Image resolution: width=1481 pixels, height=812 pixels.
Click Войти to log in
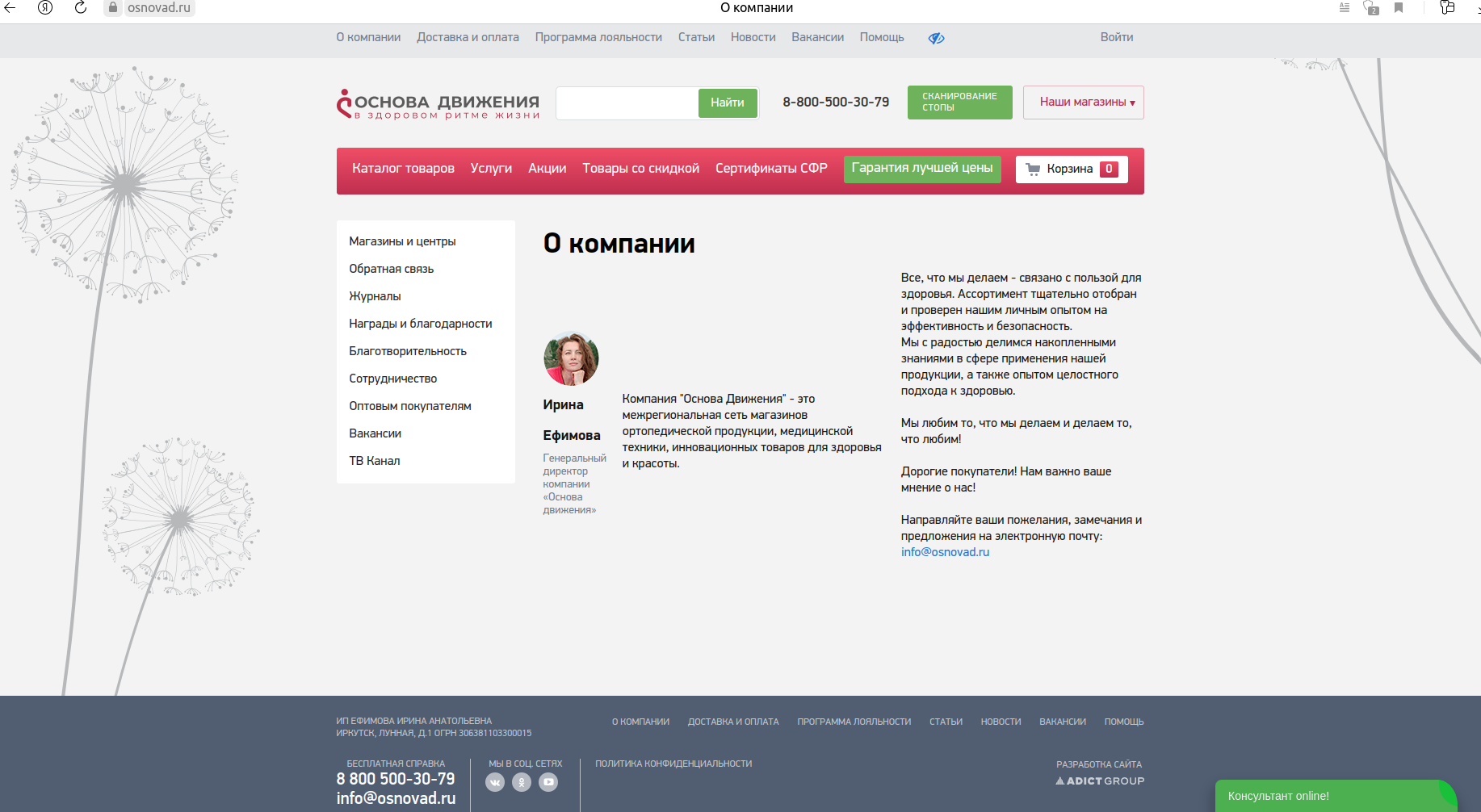point(1117,37)
